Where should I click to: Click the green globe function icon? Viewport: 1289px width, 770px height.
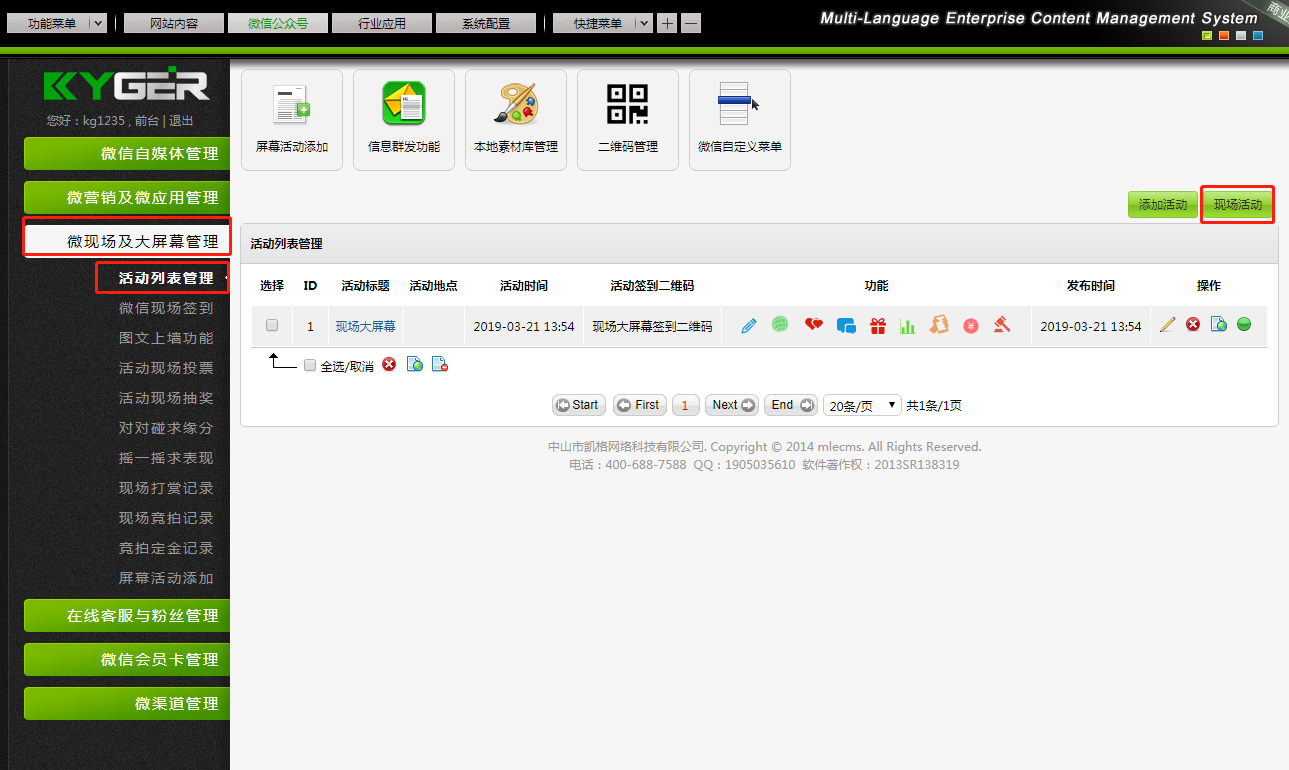780,324
